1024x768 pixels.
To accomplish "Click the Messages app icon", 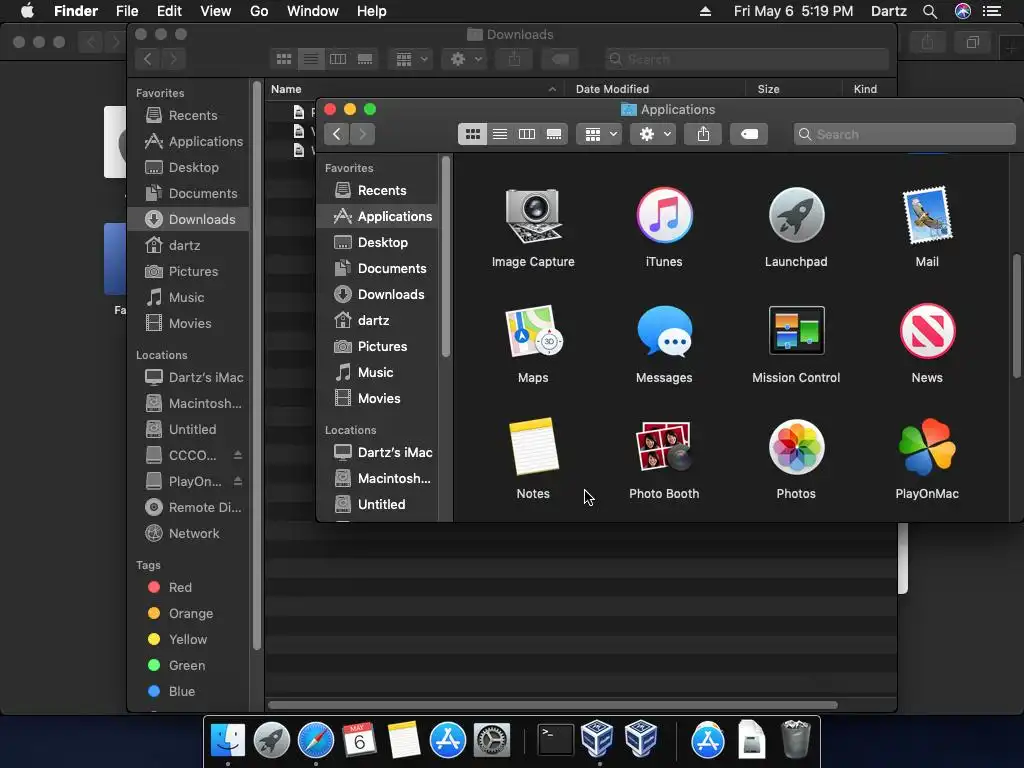I will click(x=664, y=332).
